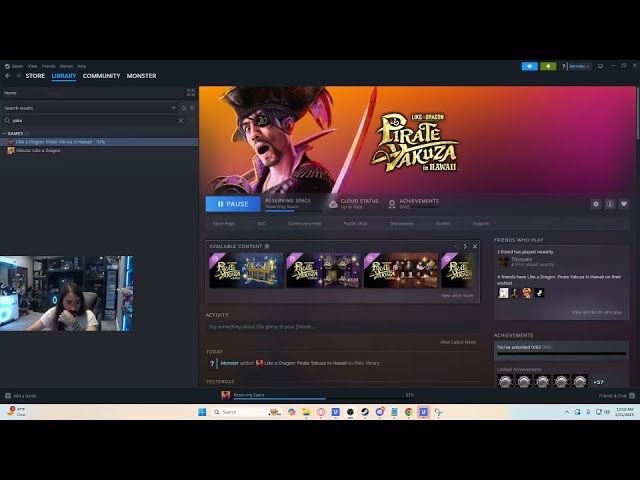The height and width of the screenshot is (480, 640).
Task: Open the Community tab
Action: point(101,76)
